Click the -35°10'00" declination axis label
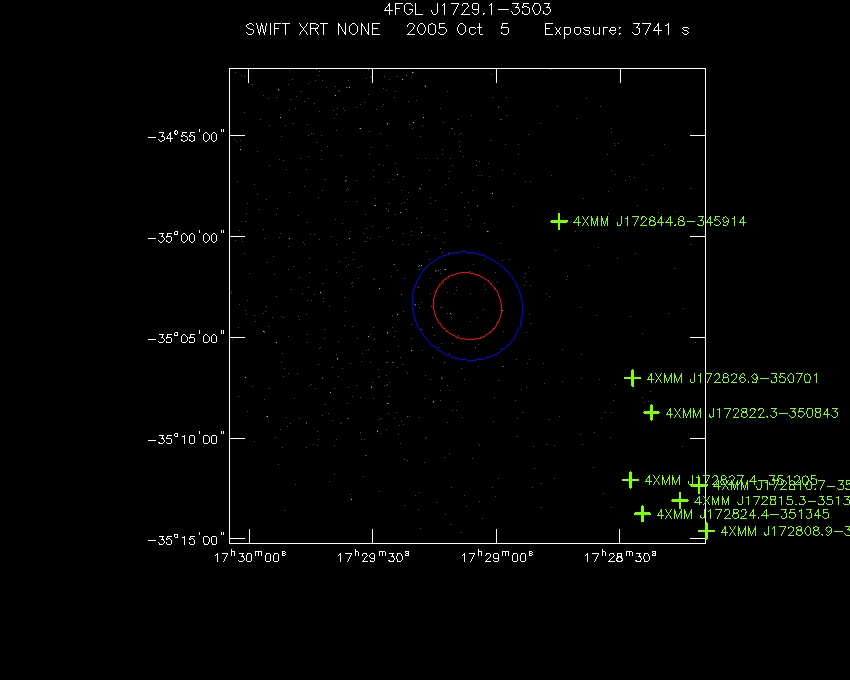This screenshot has height=680, width=850. (186, 439)
